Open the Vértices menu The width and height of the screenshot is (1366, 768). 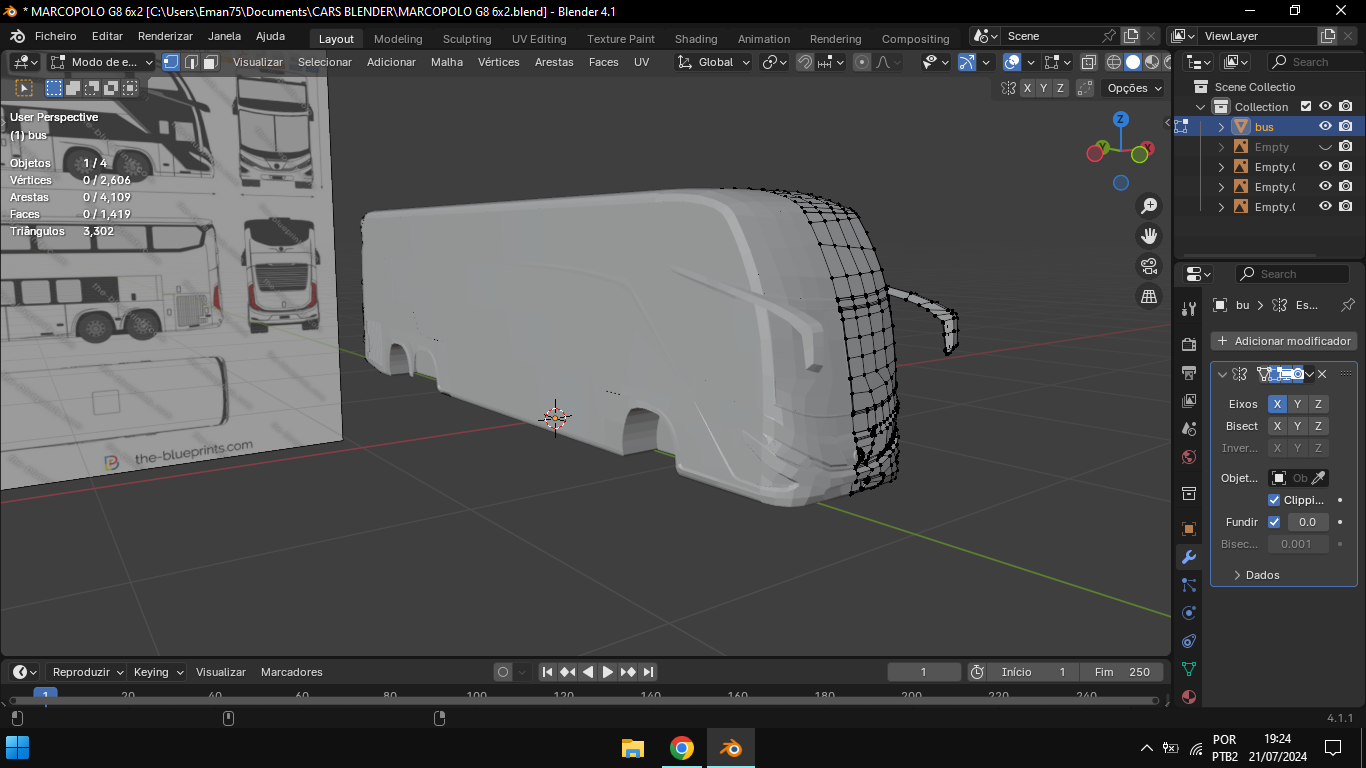pos(499,62)
